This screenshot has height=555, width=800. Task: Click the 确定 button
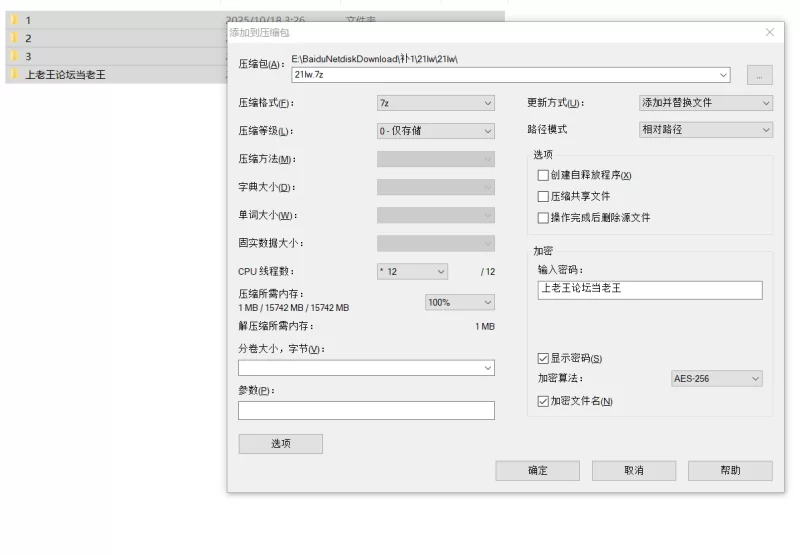tap(537, 470)
